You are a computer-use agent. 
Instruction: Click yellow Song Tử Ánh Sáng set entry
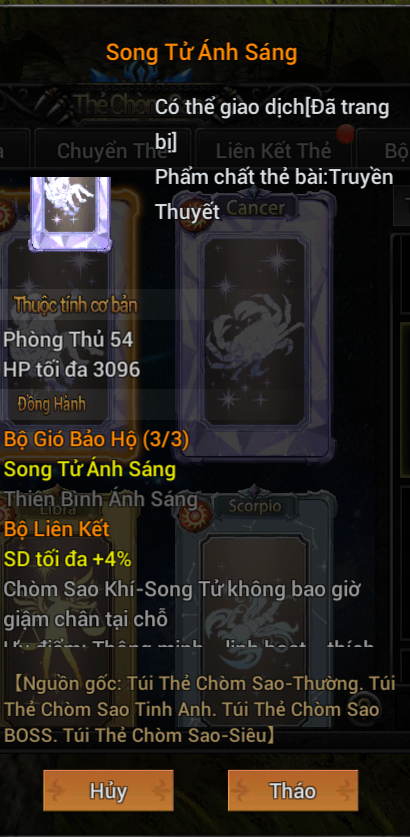[90, 470]
